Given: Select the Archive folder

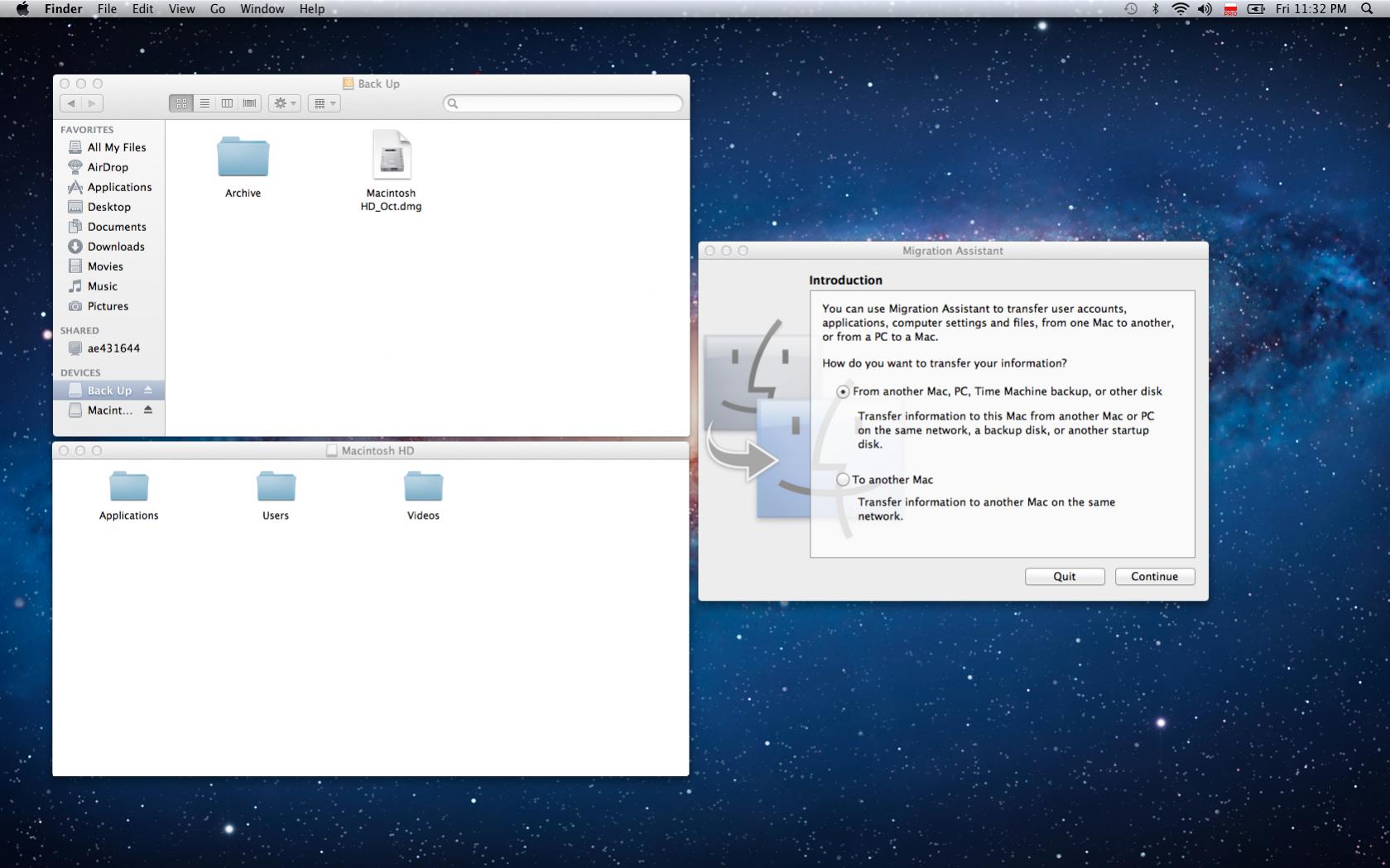Looking at the screenshot, I should [243, 167].
